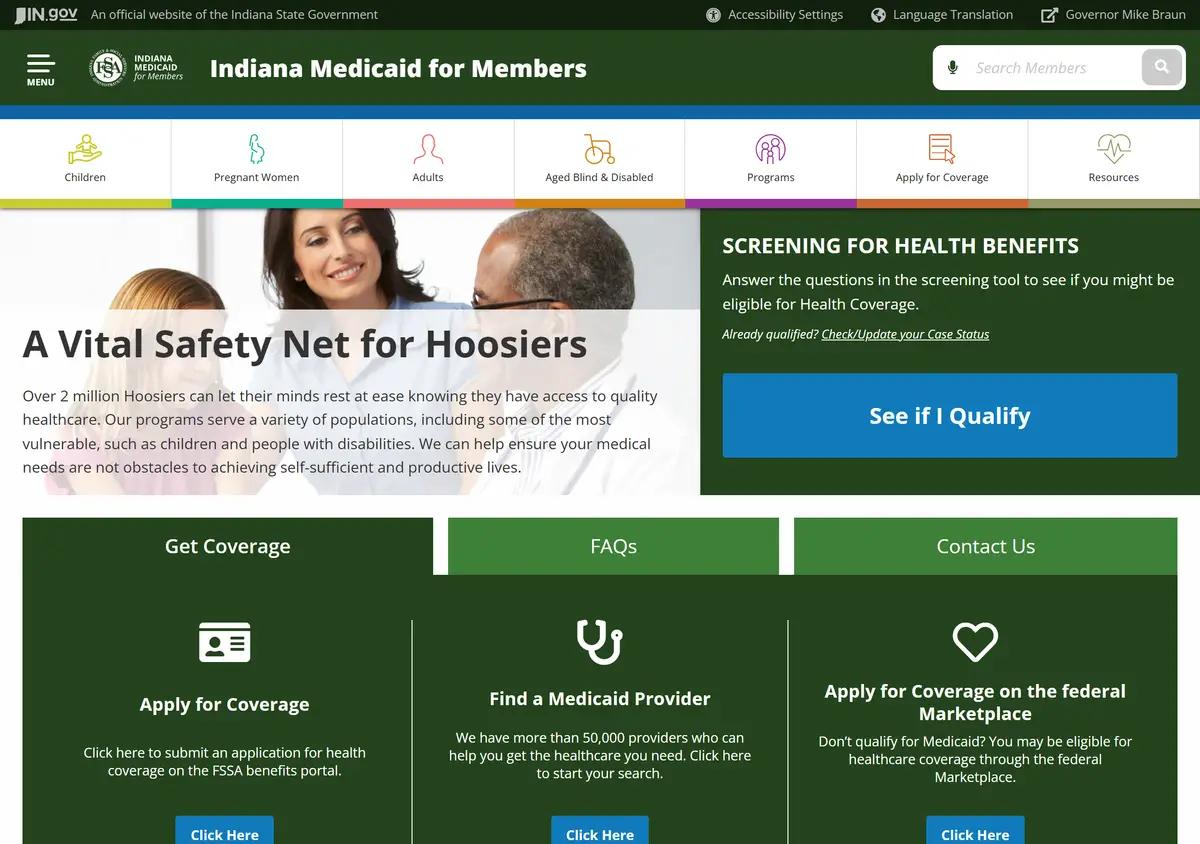Open the Children menu label
This screenshot has width=1200, height=844.
click(x=85, y=177)
